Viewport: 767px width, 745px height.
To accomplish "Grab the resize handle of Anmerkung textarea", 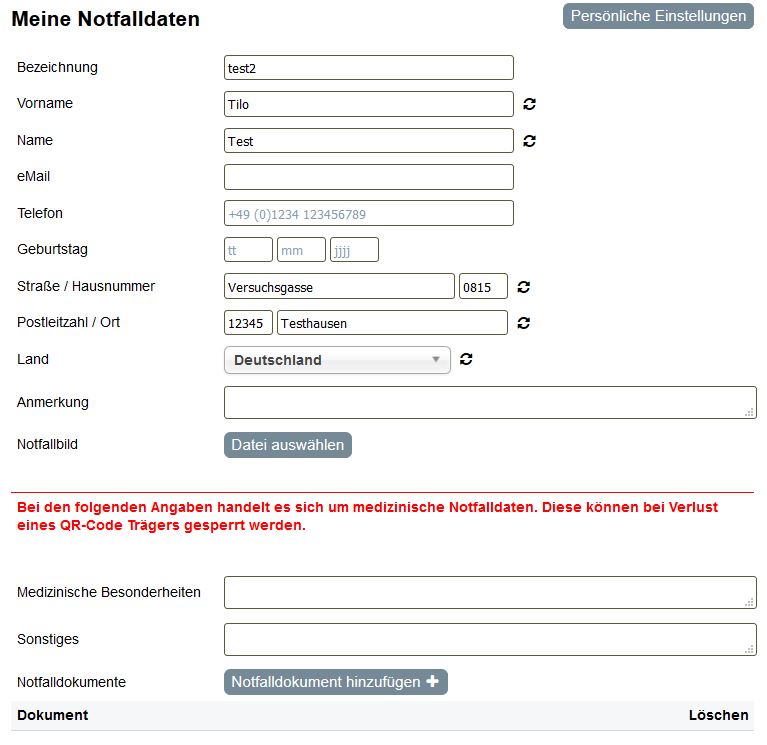I will pos(749,412).
